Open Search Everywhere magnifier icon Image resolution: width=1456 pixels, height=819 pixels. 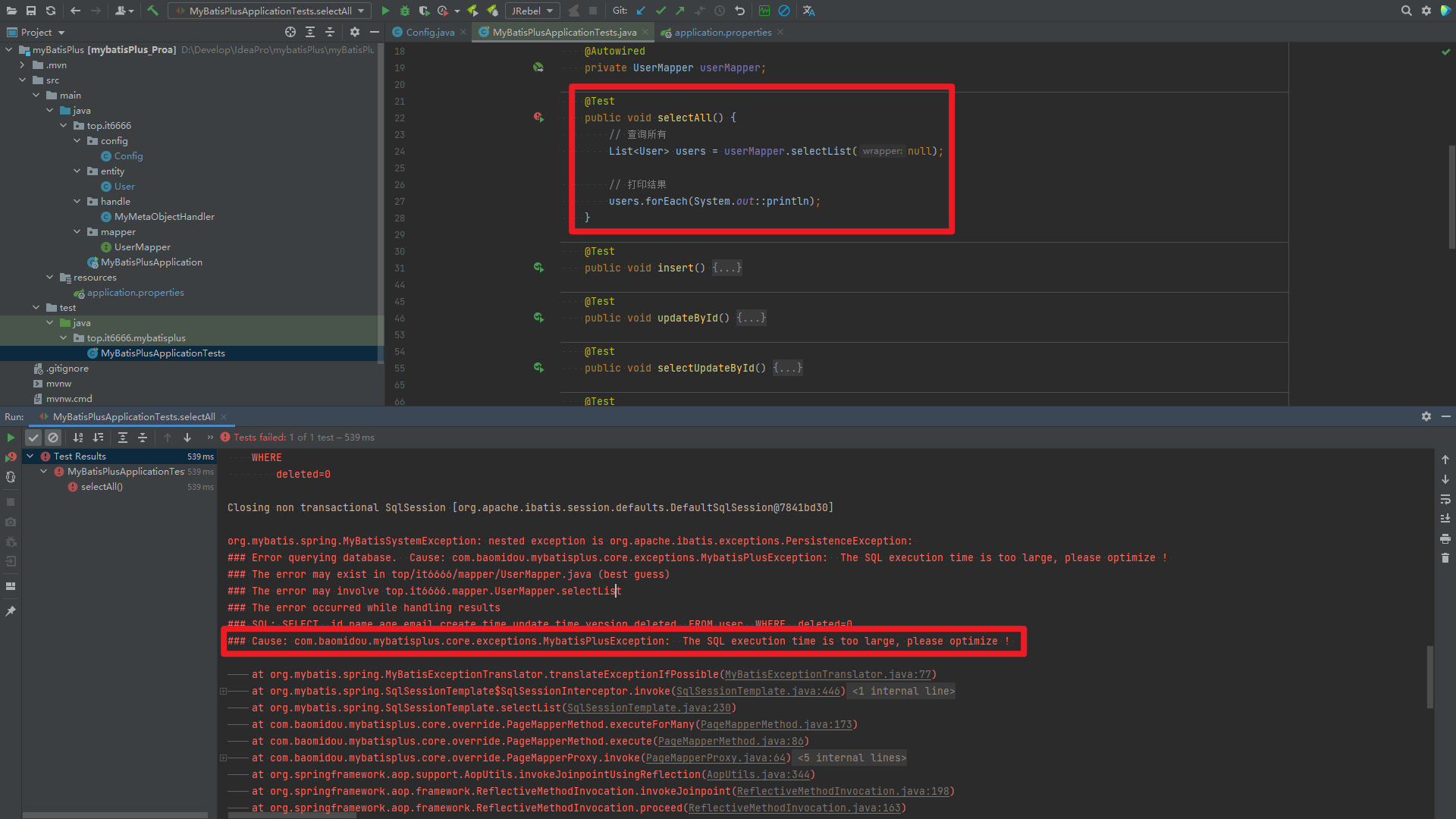pos(1407,11)
